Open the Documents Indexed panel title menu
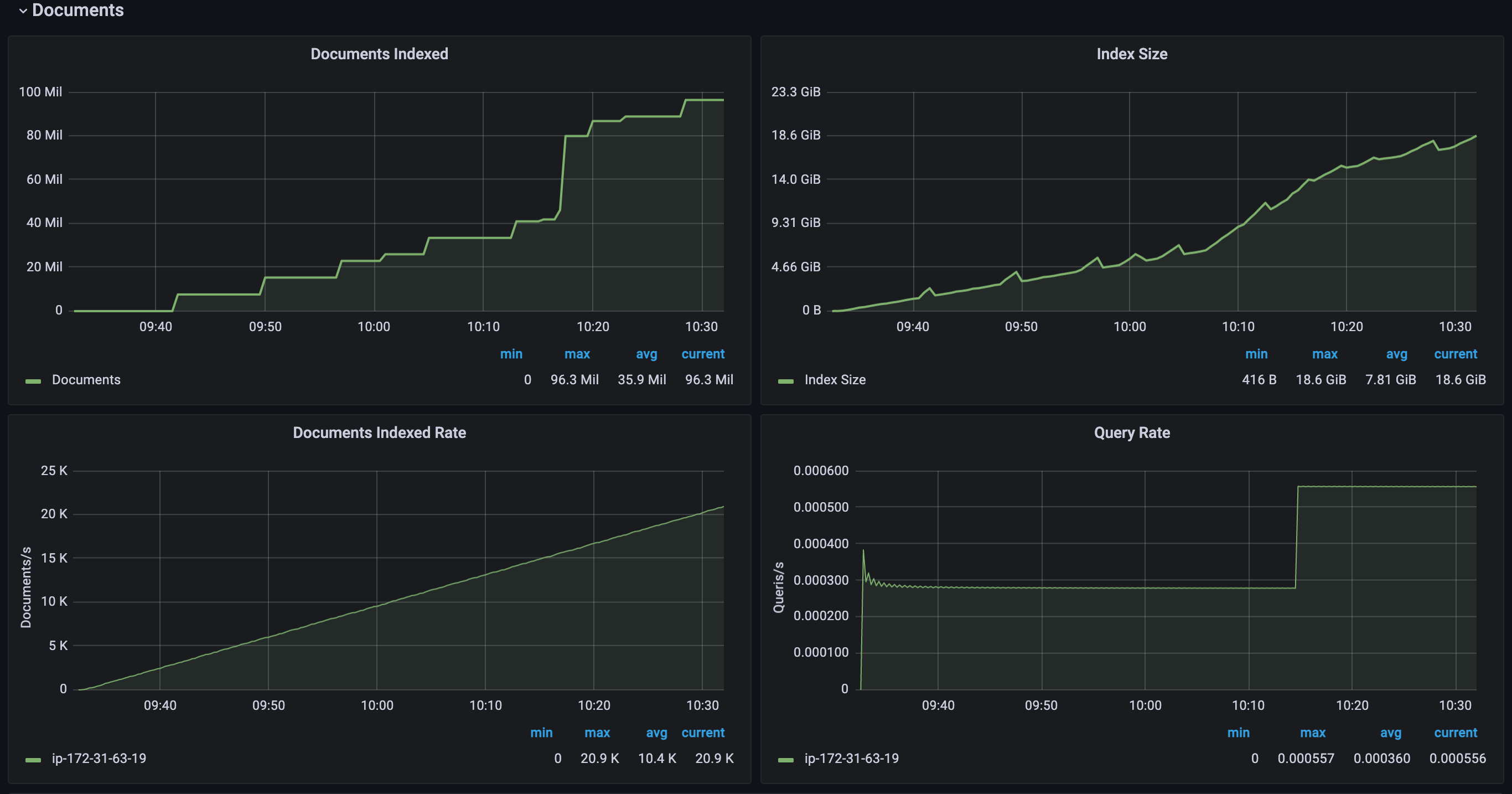1512x794 pixels. pos(379,54)
